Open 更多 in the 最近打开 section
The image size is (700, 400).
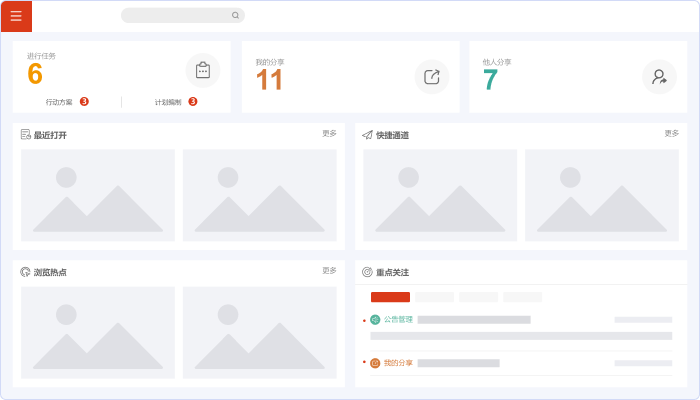pos(329,133)
